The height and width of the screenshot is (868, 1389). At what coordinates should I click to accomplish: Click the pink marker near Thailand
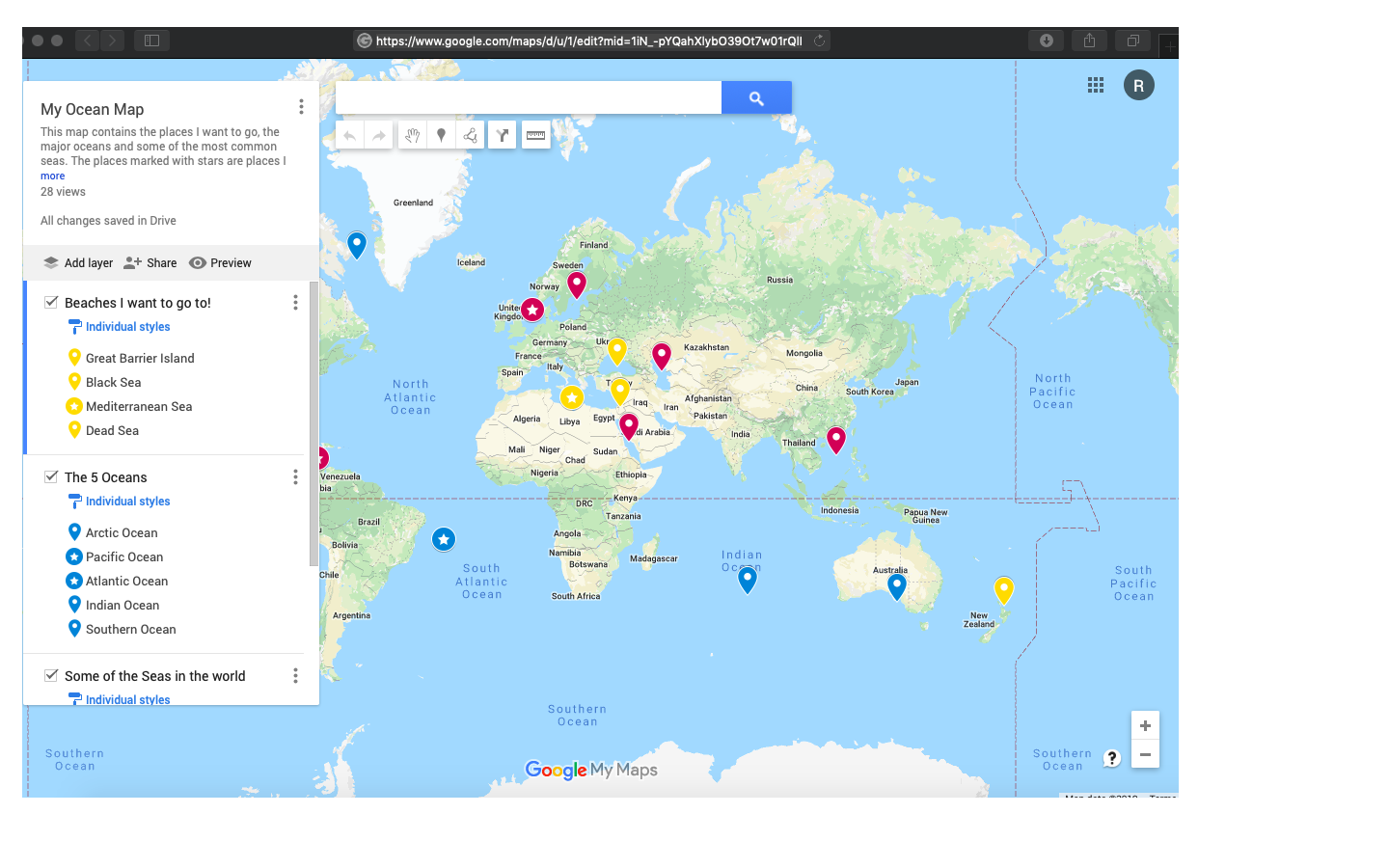(x=836, y=440)
